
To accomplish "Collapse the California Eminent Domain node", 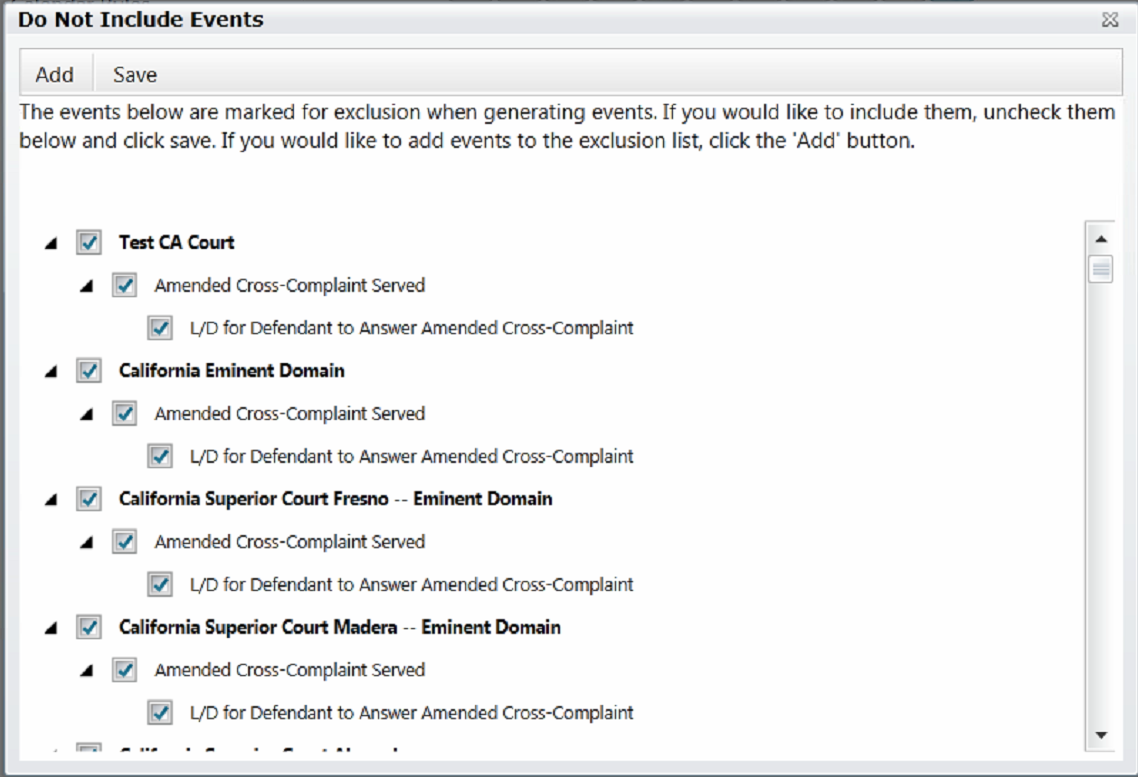I will pyautogui.click(x=51, y=372).
